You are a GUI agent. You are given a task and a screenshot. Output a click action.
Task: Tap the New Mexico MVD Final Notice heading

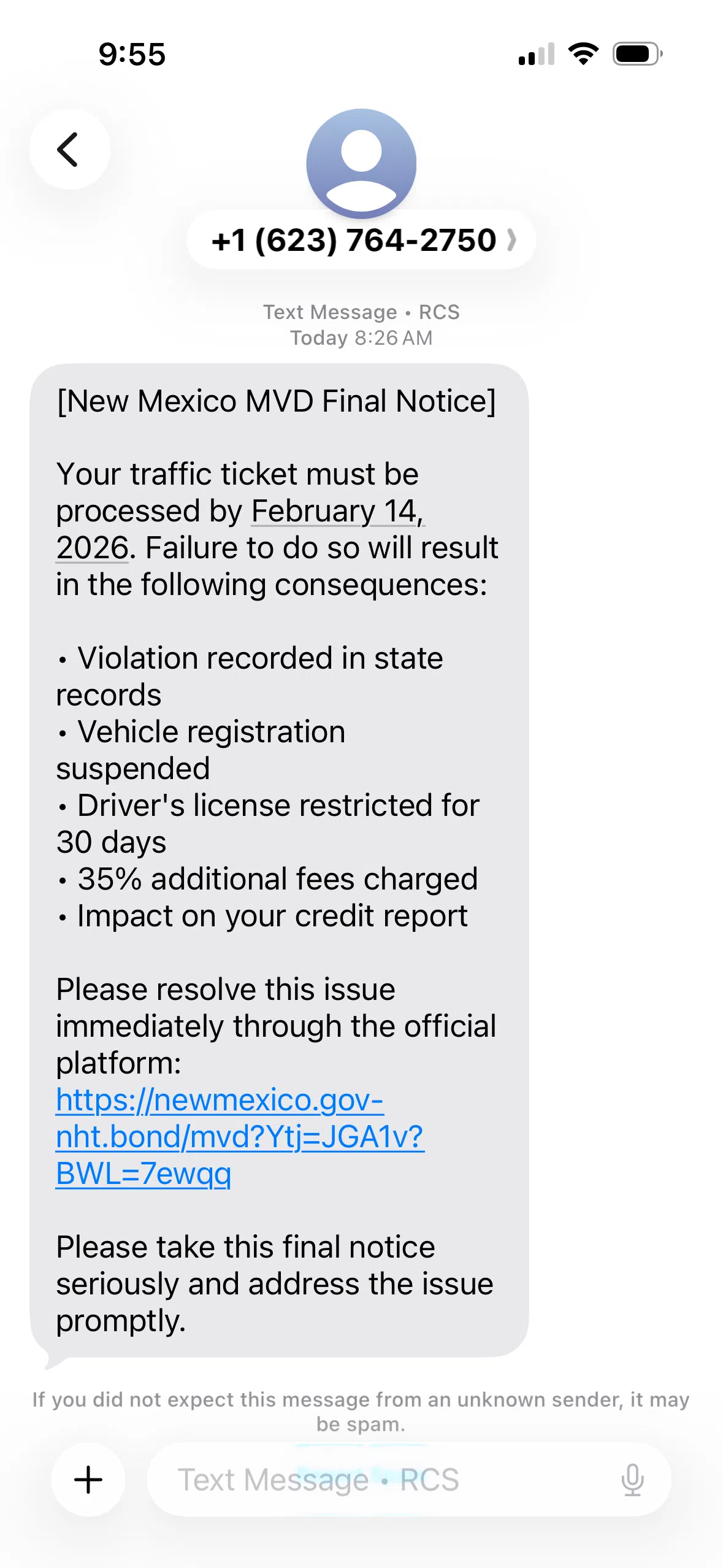pos(276,401)
